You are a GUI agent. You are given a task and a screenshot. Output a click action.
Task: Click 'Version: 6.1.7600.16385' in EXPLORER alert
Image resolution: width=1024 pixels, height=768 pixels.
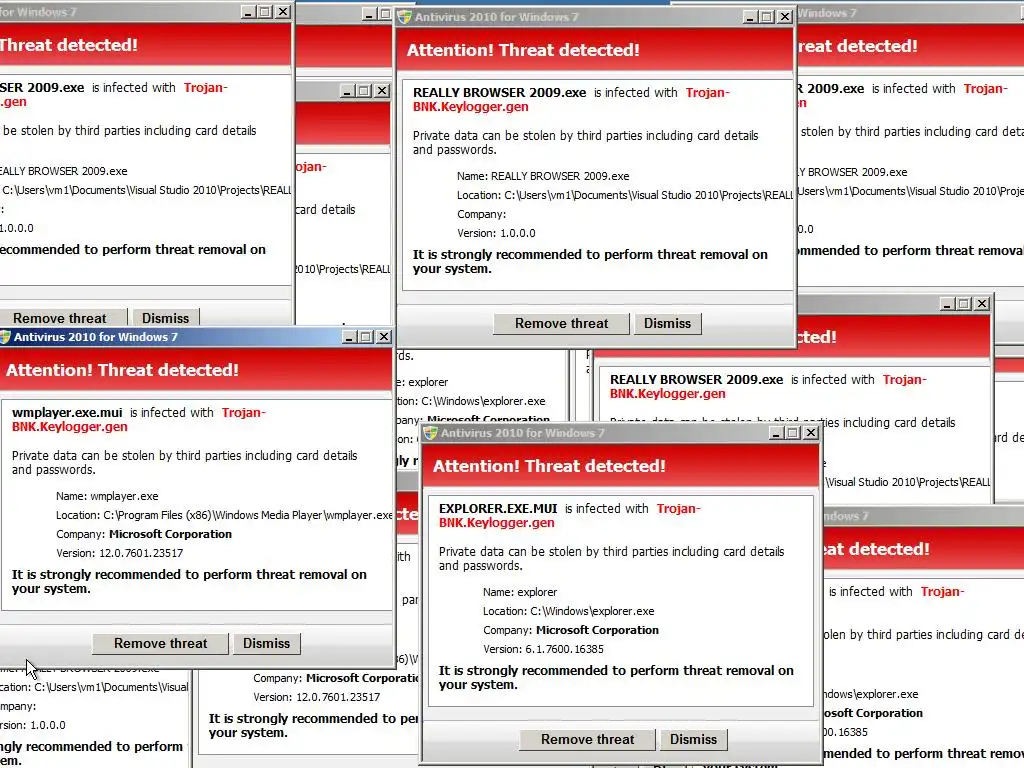[543, 649]
